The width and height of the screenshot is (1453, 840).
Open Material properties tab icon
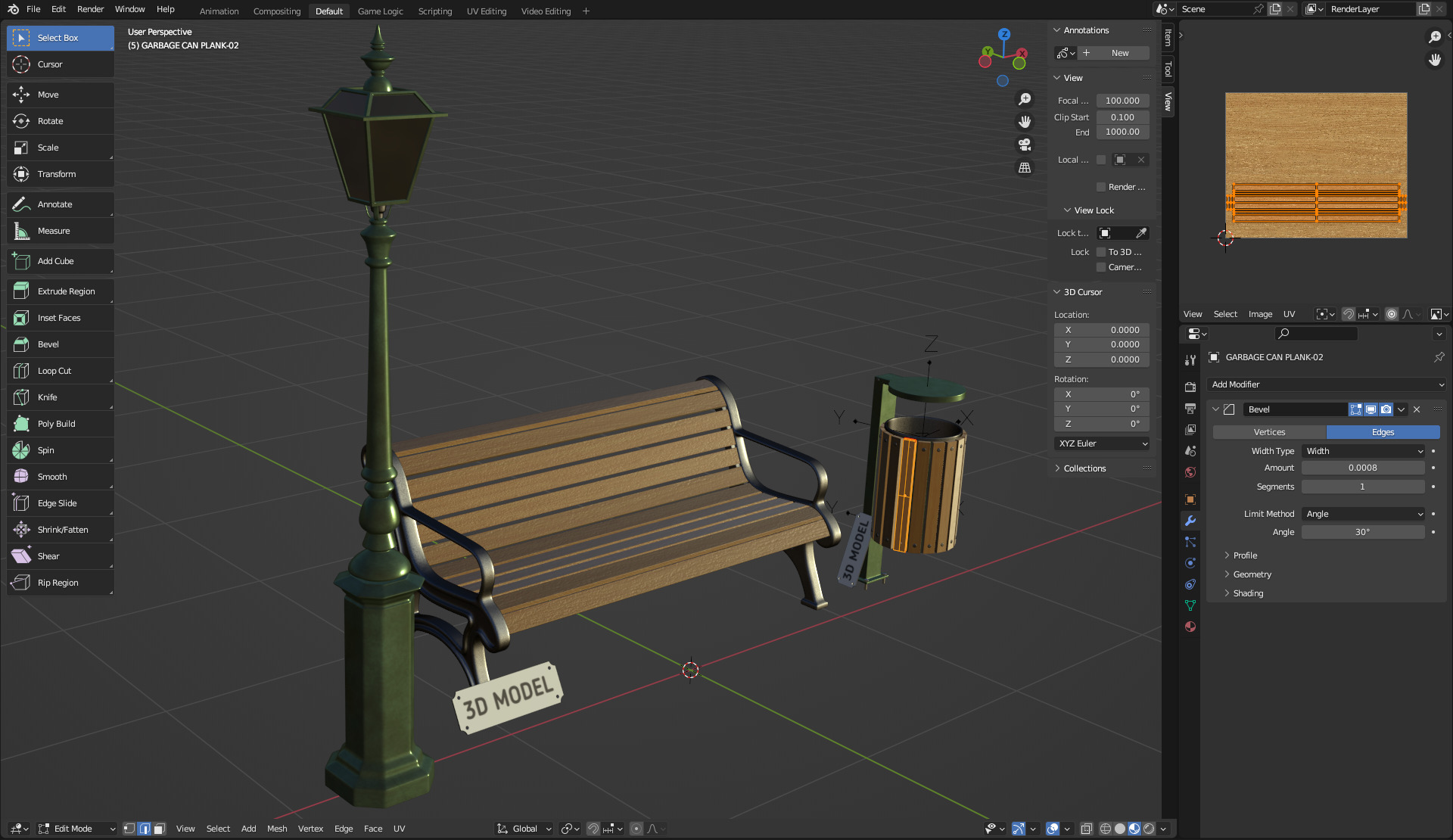(x=1190, y=627)
